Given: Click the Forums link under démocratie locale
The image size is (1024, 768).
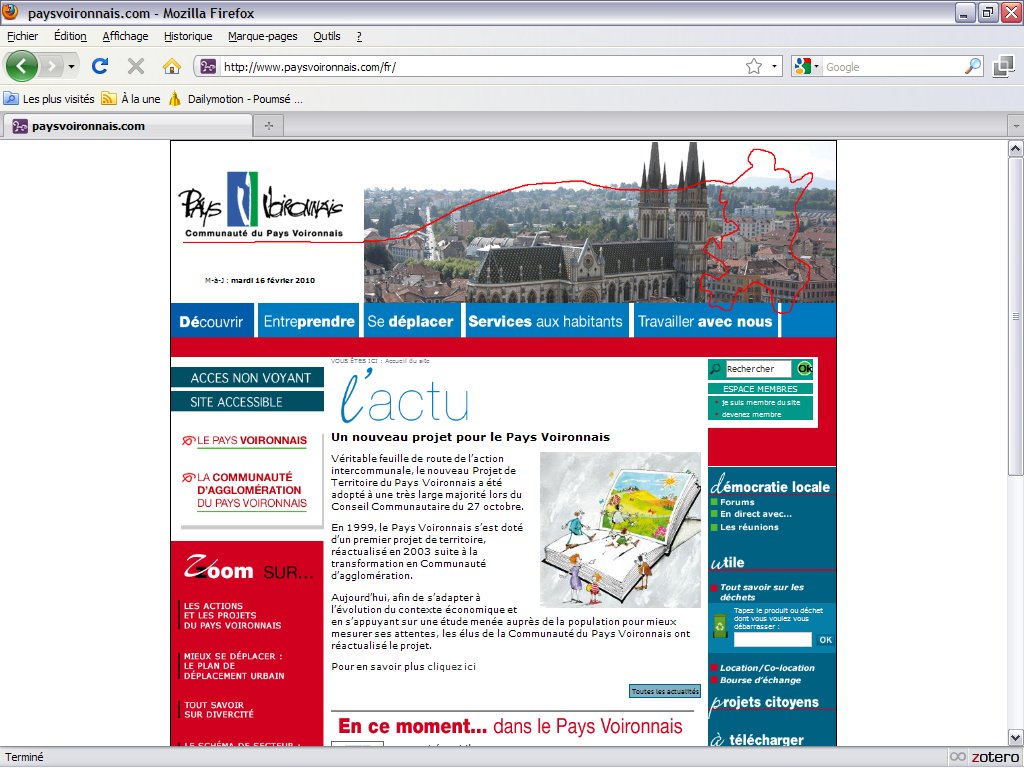Looking at the screenshot, I should coord(737,502).
